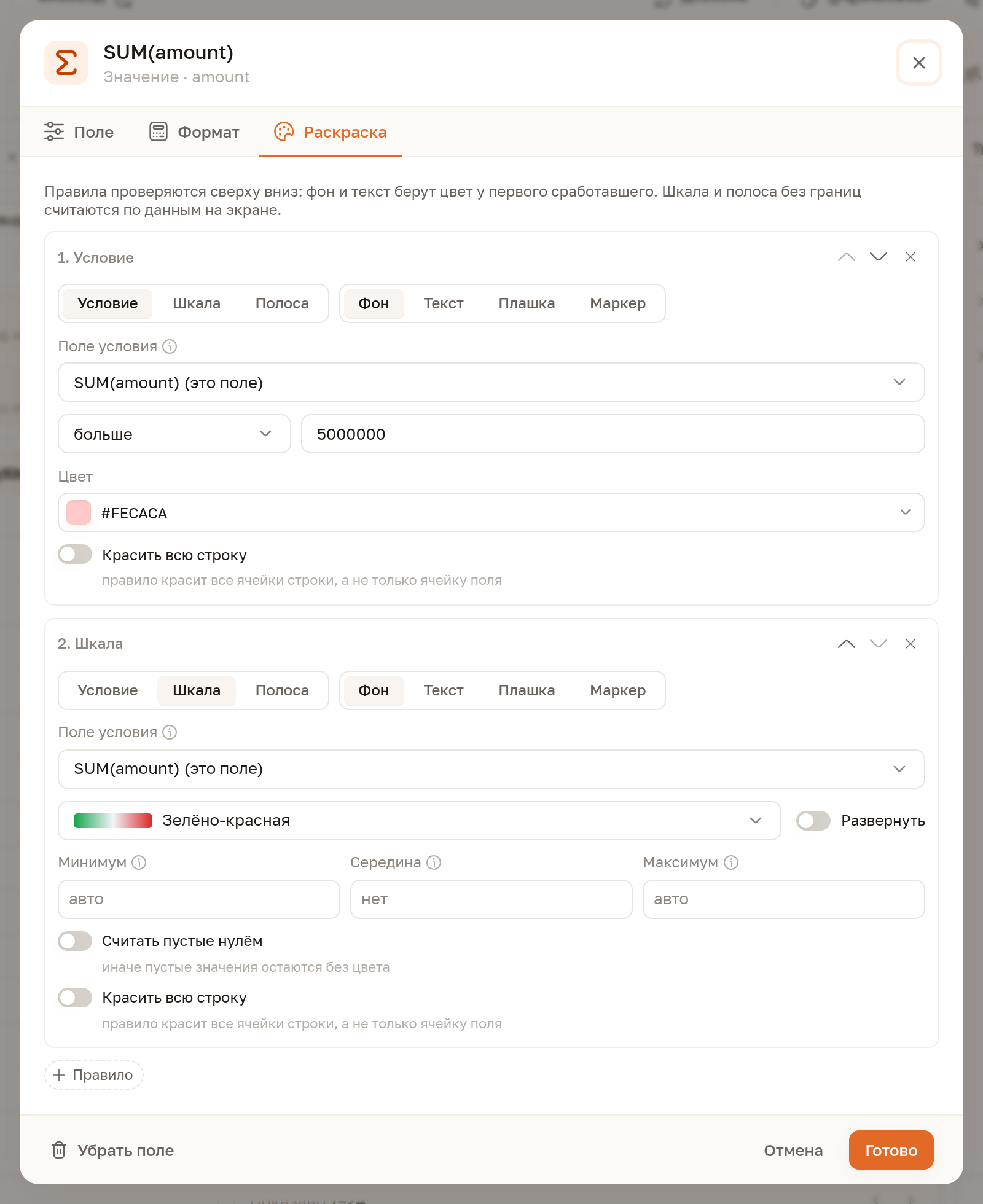983x1204 pixels.
Task: Click Отмена to cancel
Action: 793,1150
